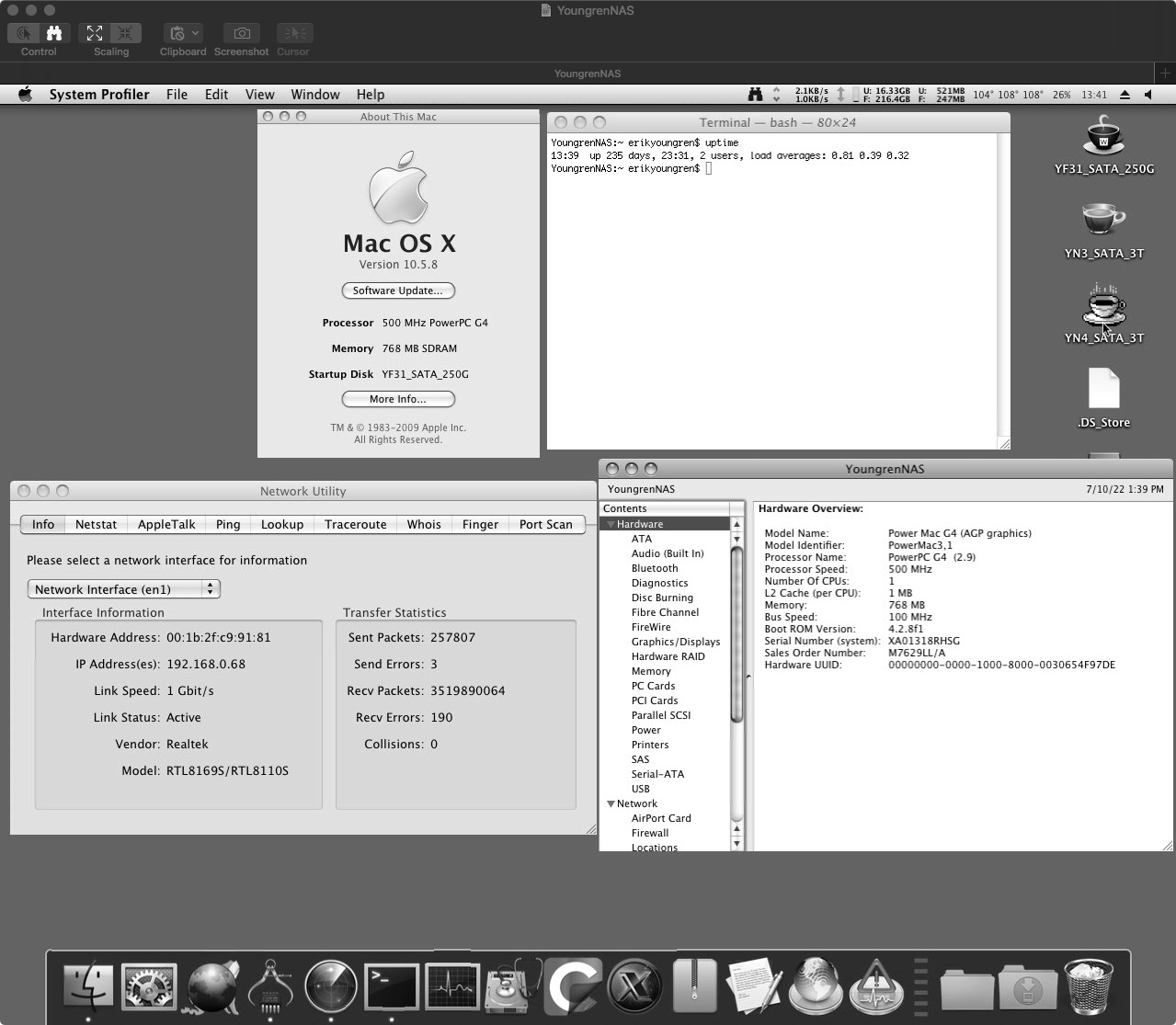Screen dimensions: 1176x1025
Task: Select PCI Cards in the contents list
Action: tap(655, 700)
